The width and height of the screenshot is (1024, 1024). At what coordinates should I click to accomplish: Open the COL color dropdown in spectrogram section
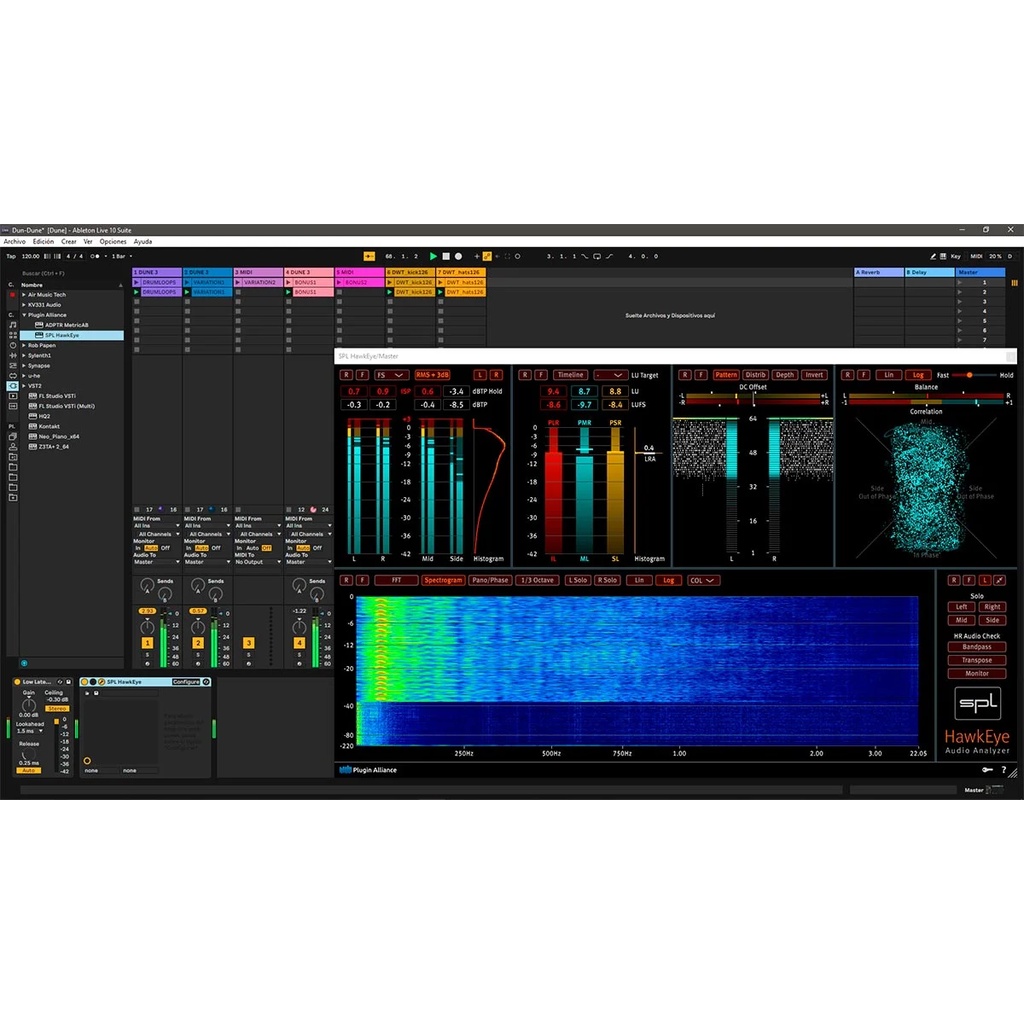703,580
